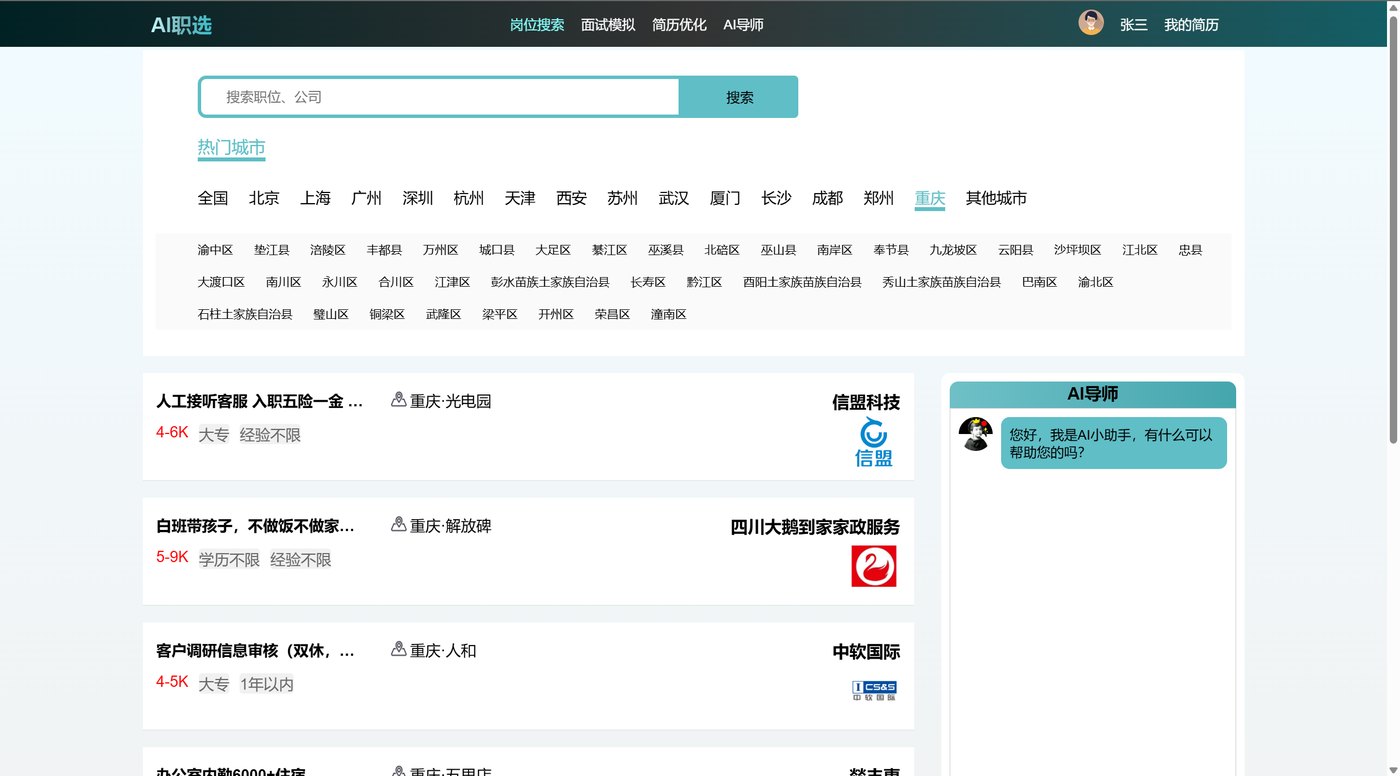Click the red swan logo of 四川大鹅到家

874,566
